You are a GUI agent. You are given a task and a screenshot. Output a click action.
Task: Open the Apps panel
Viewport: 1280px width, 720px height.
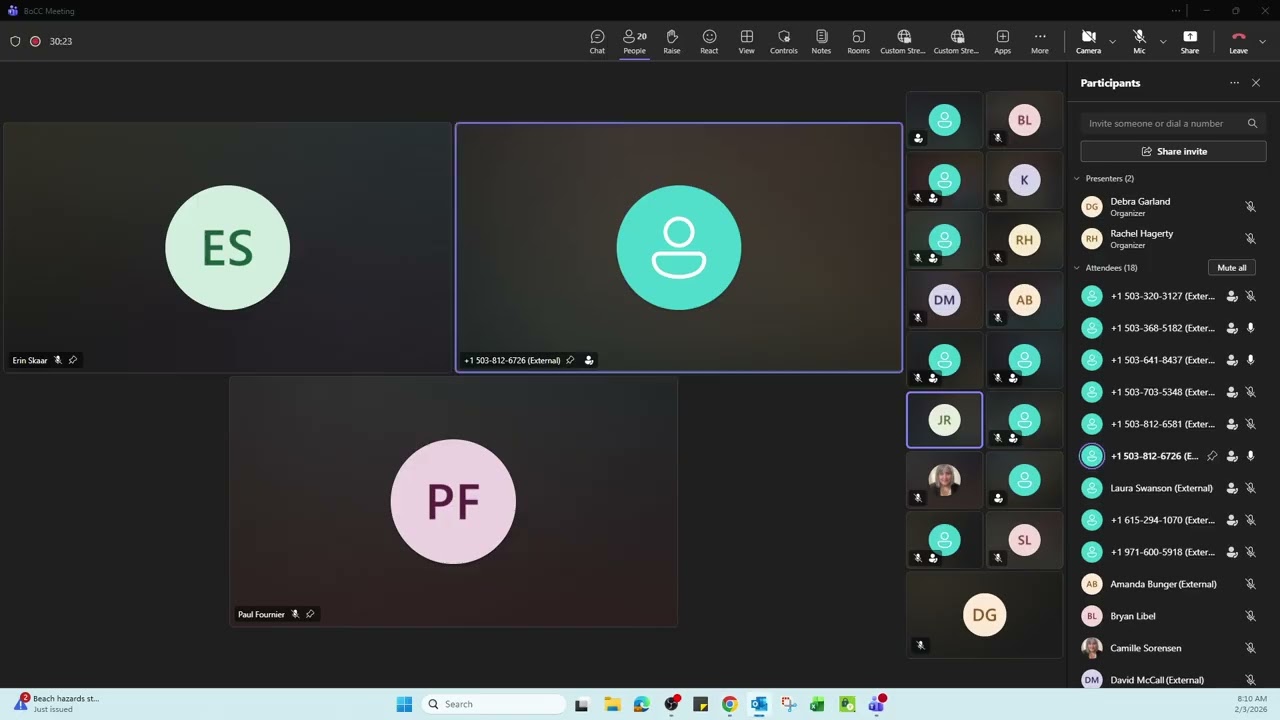(x=1002, y=41)
